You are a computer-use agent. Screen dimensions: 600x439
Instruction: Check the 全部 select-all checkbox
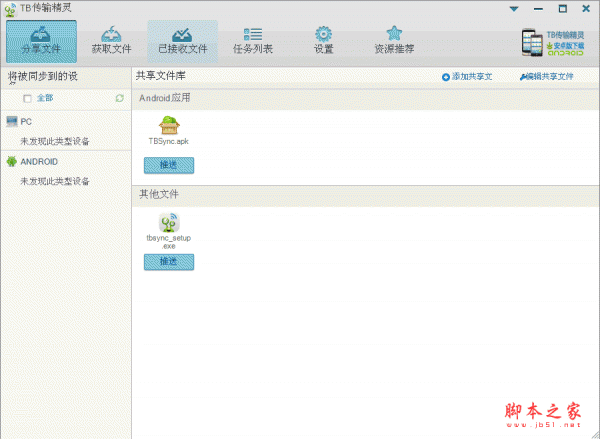(27, 99)
